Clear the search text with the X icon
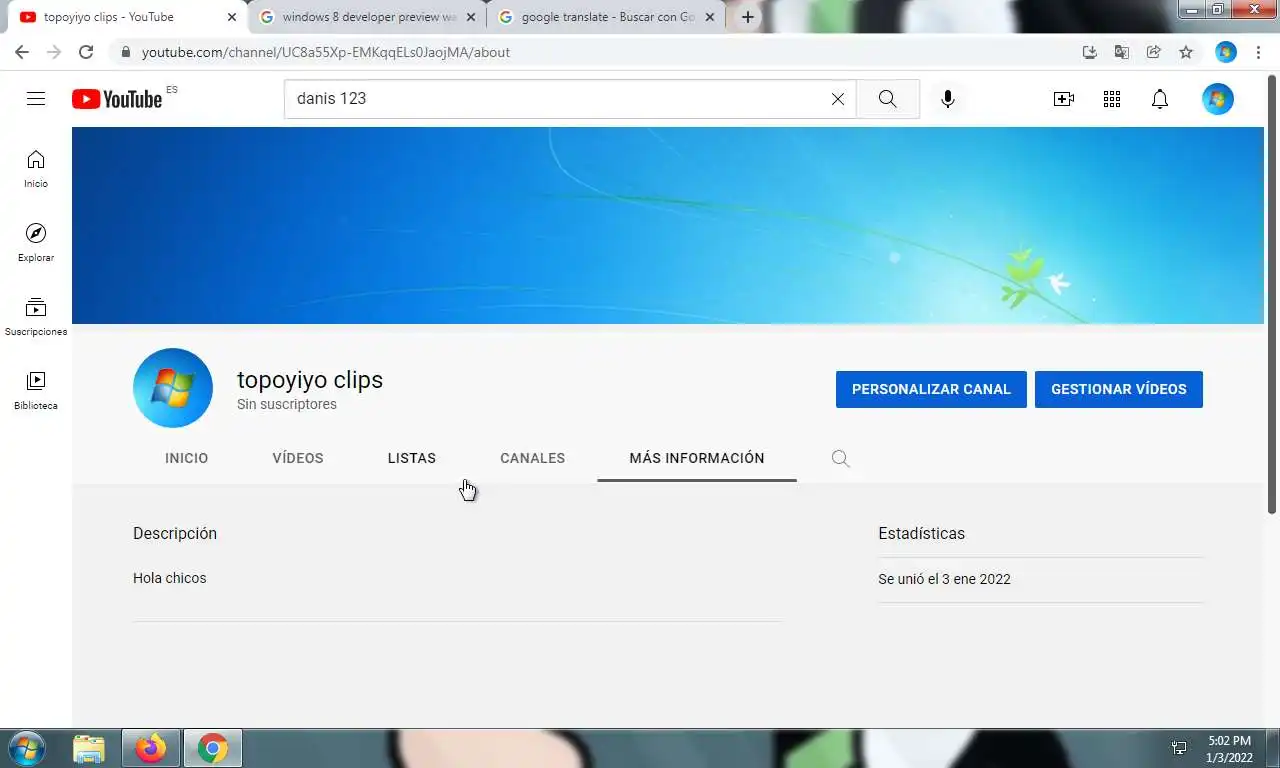This screenshot has width=1280, height=768. tap(838, 99)
